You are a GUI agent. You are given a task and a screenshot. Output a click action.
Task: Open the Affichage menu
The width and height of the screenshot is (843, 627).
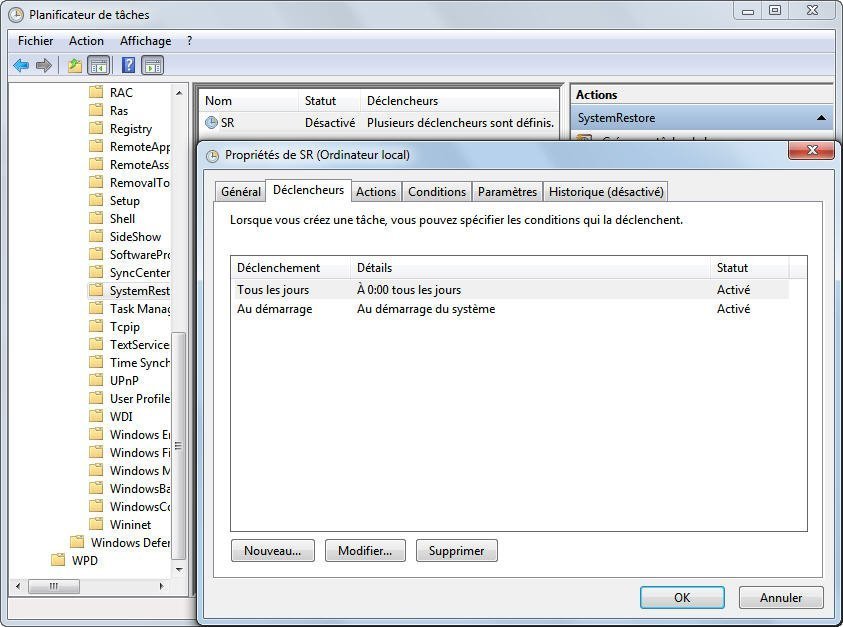click(146, 41)
